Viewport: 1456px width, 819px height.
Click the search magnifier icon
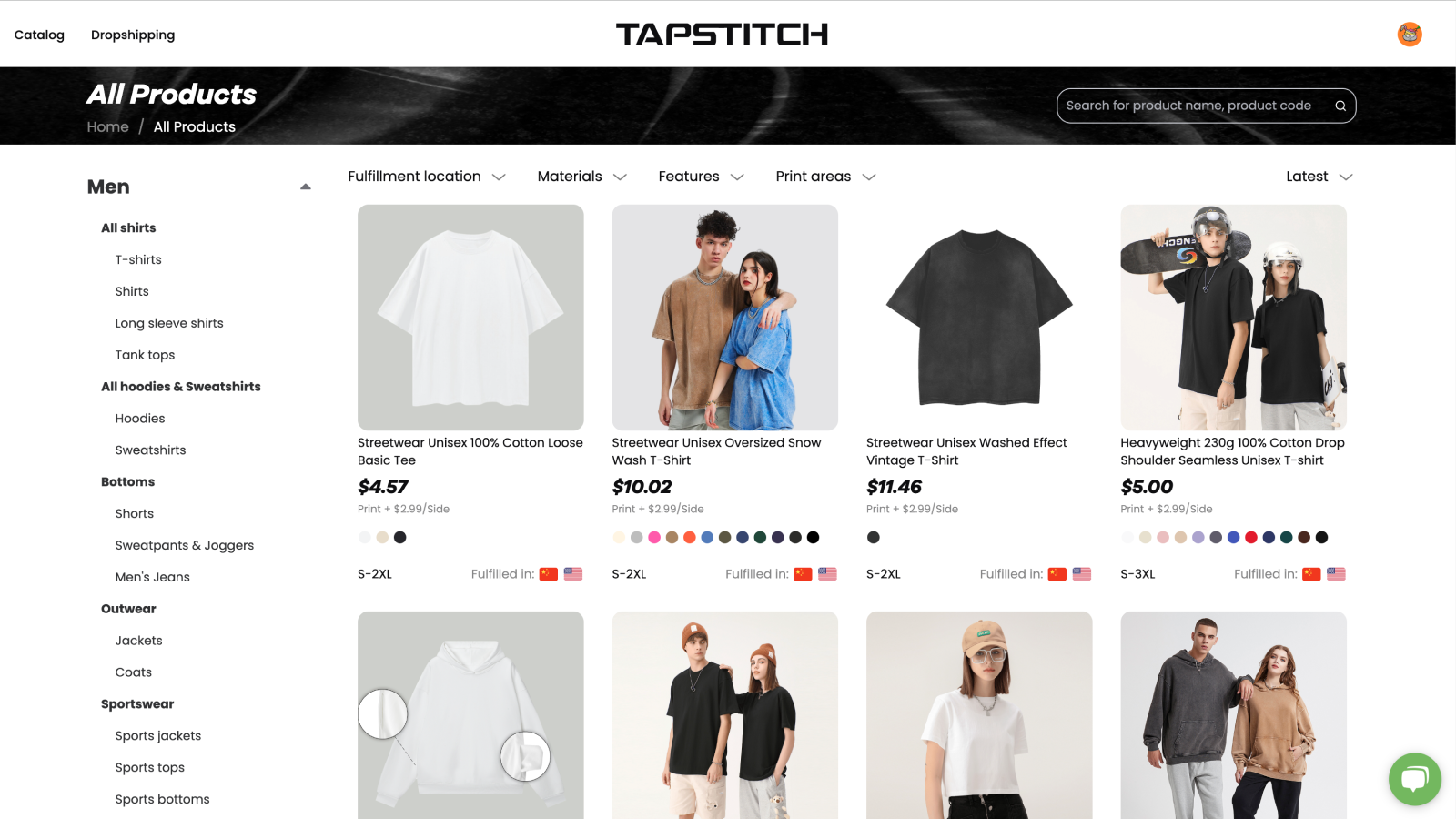[1340, 106]
